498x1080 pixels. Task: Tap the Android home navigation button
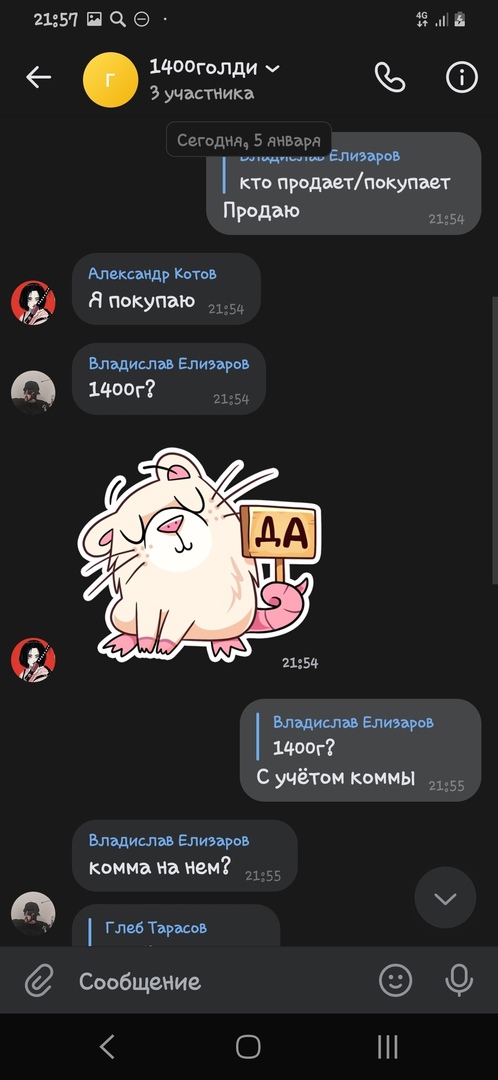tap(249, 1046)
